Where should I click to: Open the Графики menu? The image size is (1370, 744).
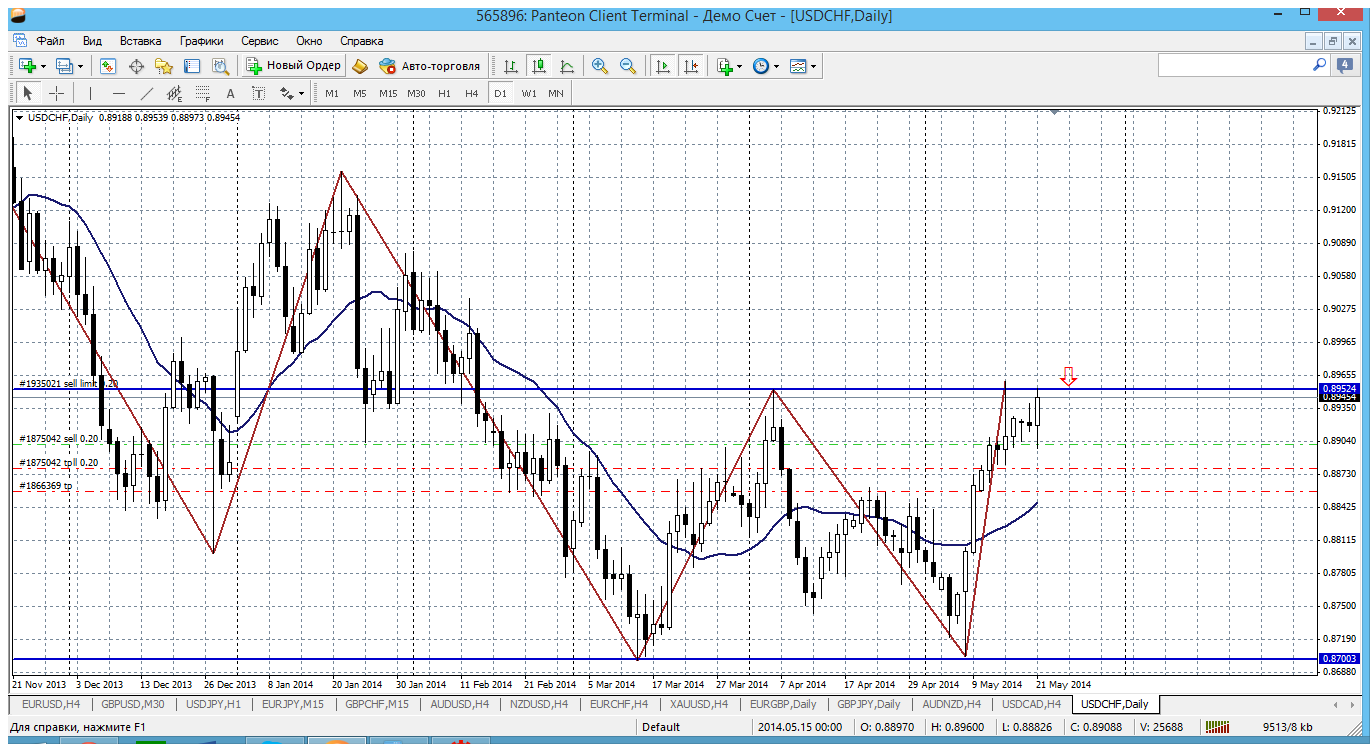[201, 41]
